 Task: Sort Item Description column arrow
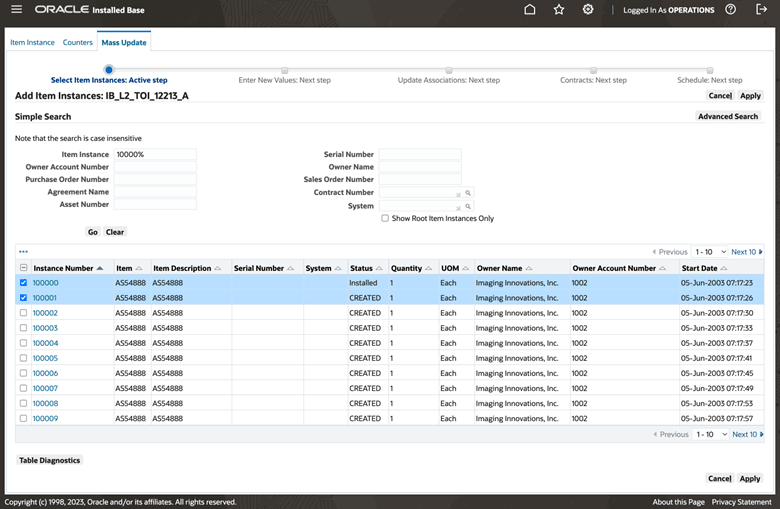click(217, 268)
